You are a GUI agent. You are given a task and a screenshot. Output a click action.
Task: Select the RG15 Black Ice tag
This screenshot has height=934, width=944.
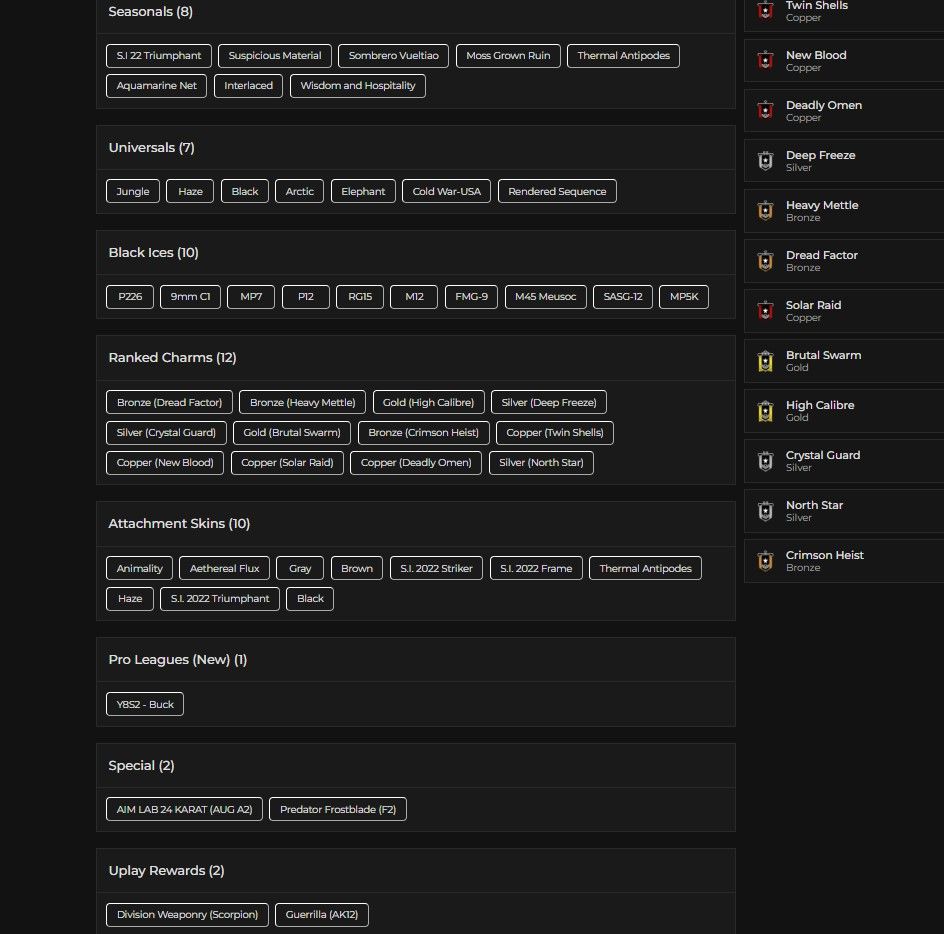click(360, 296)
